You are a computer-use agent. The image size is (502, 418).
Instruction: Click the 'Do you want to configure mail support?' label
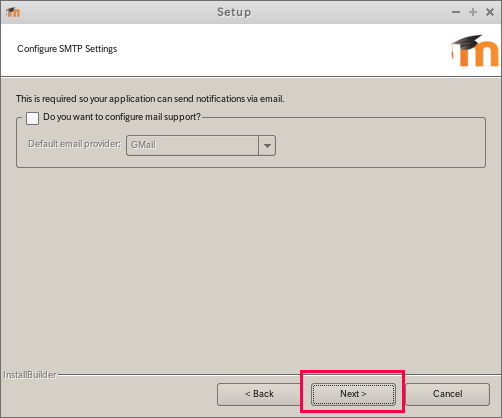point(122,117)
